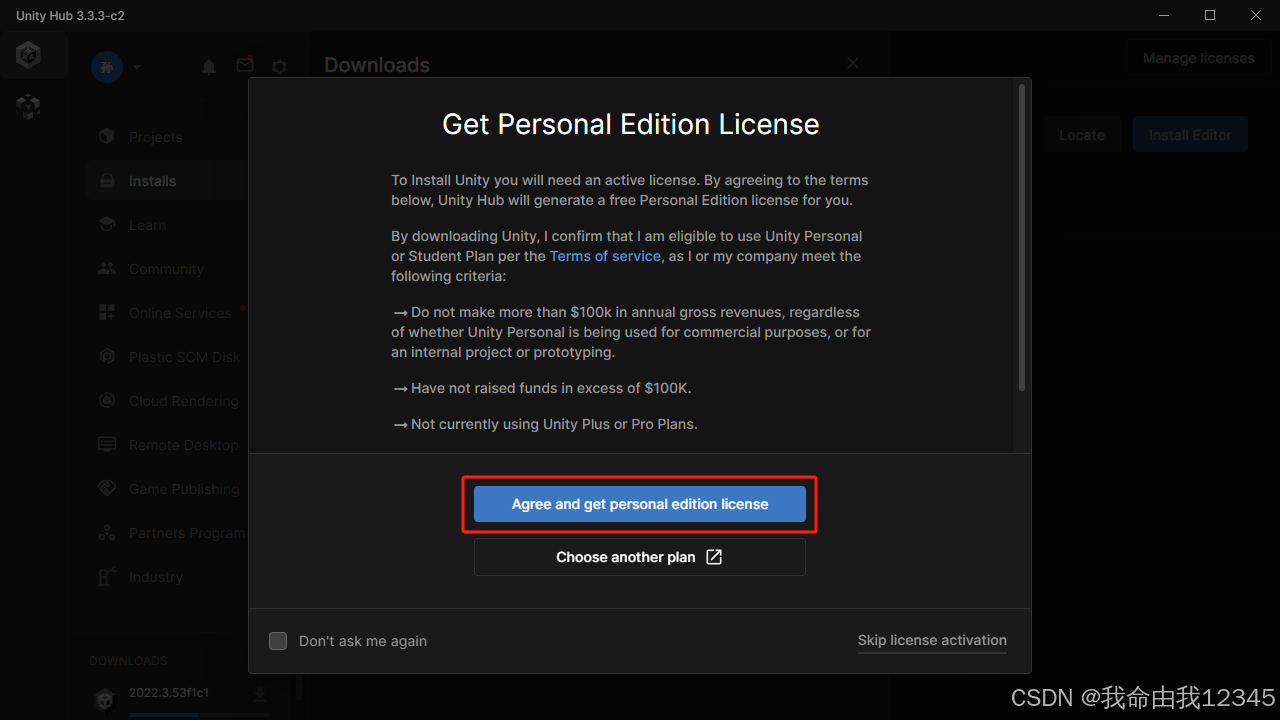
Task: Open the Terms of service link
Action: point(605,256)
